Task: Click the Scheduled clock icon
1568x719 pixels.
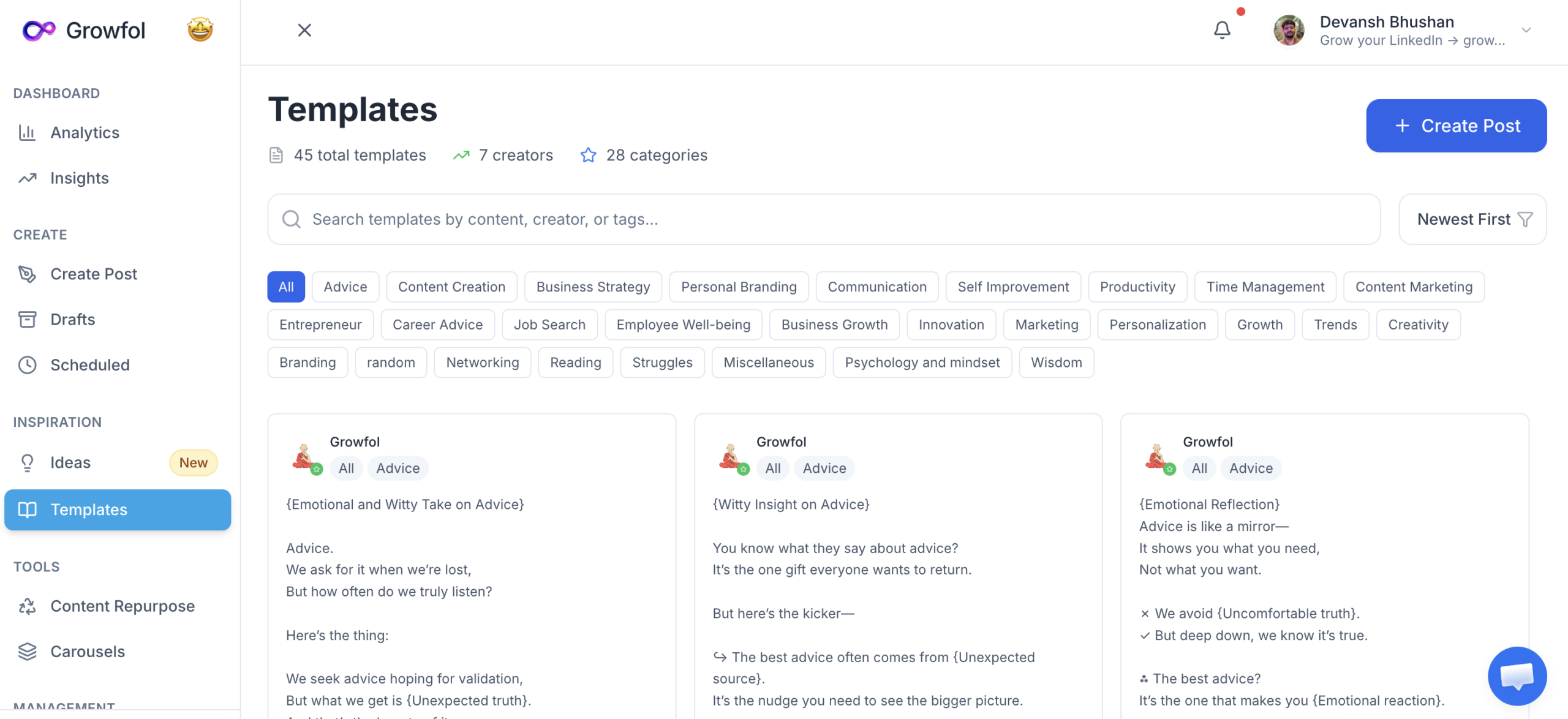Action: [28, 364]
